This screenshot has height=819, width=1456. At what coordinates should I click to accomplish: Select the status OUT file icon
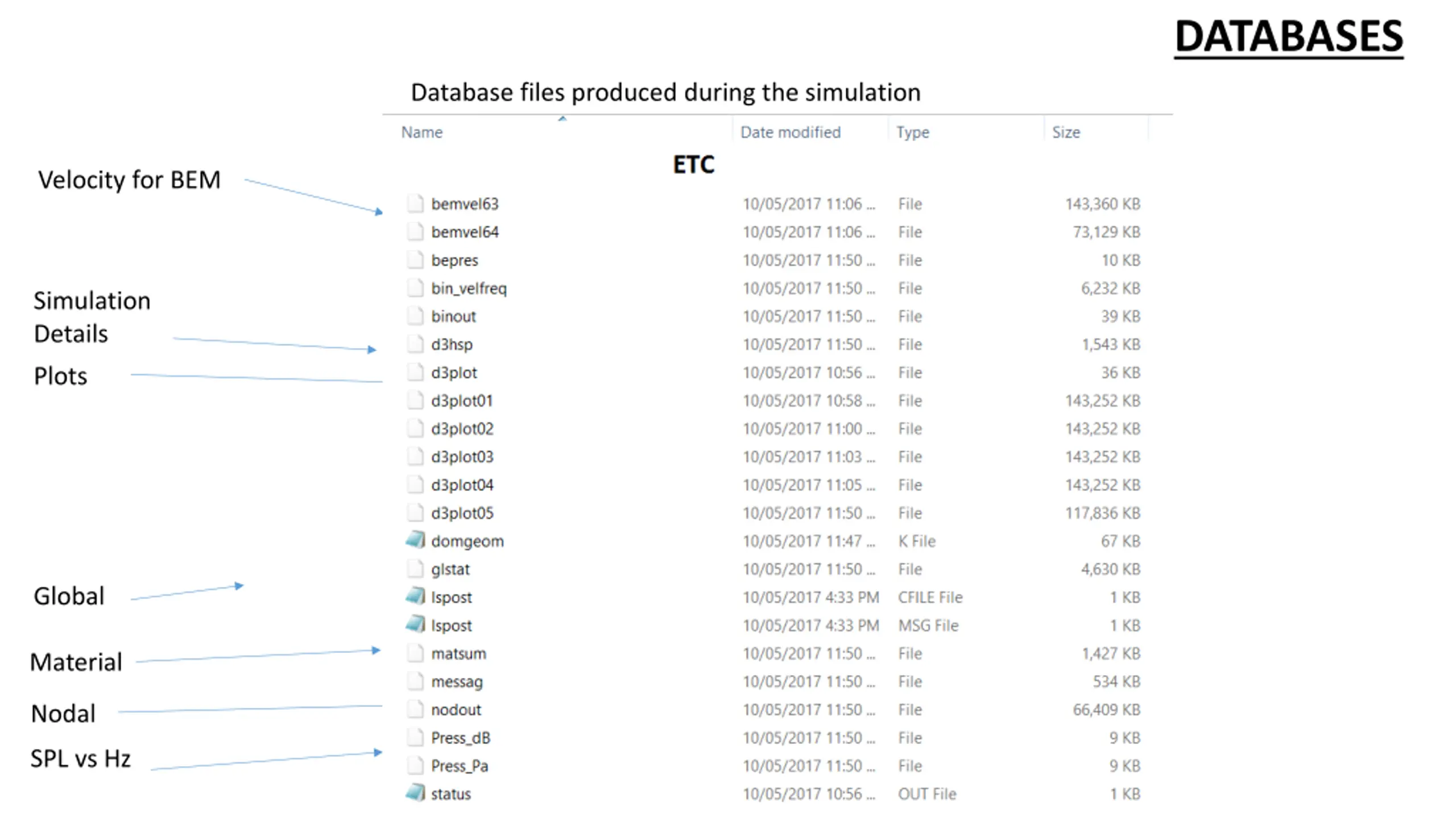[415, 793]
